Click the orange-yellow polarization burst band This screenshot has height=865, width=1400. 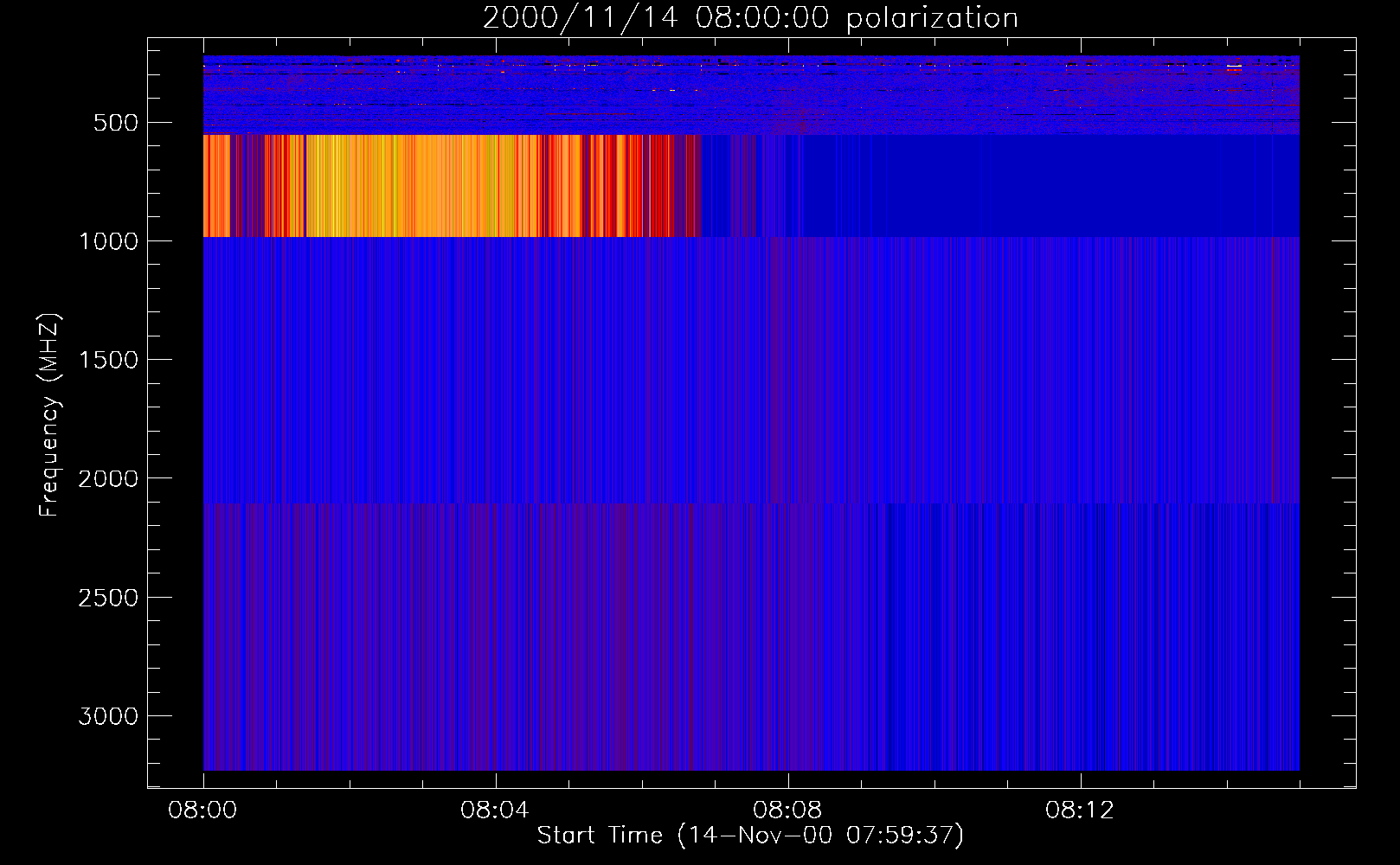click(450, 186)
